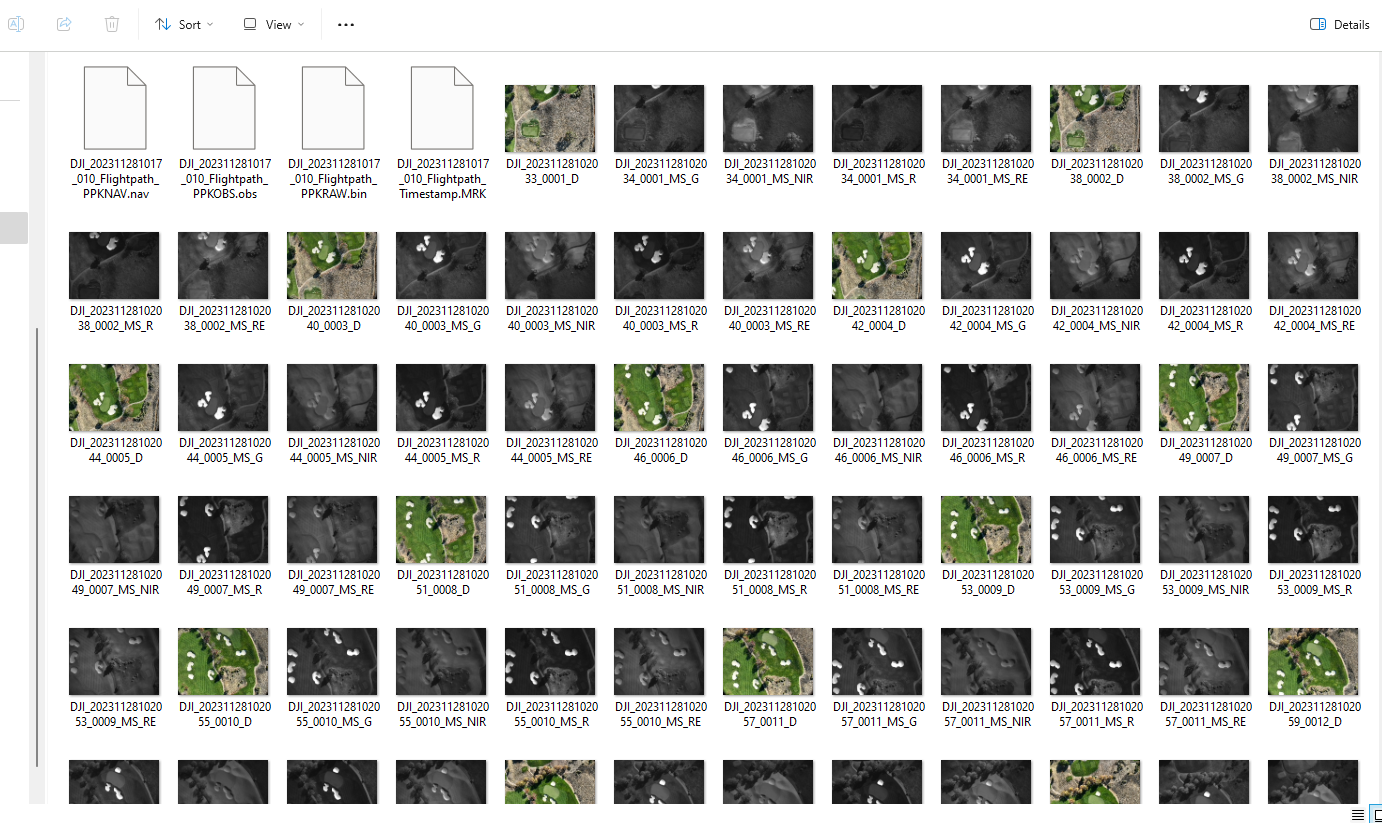Select thumbnail 46_0006_MS_G

(768, 398)
